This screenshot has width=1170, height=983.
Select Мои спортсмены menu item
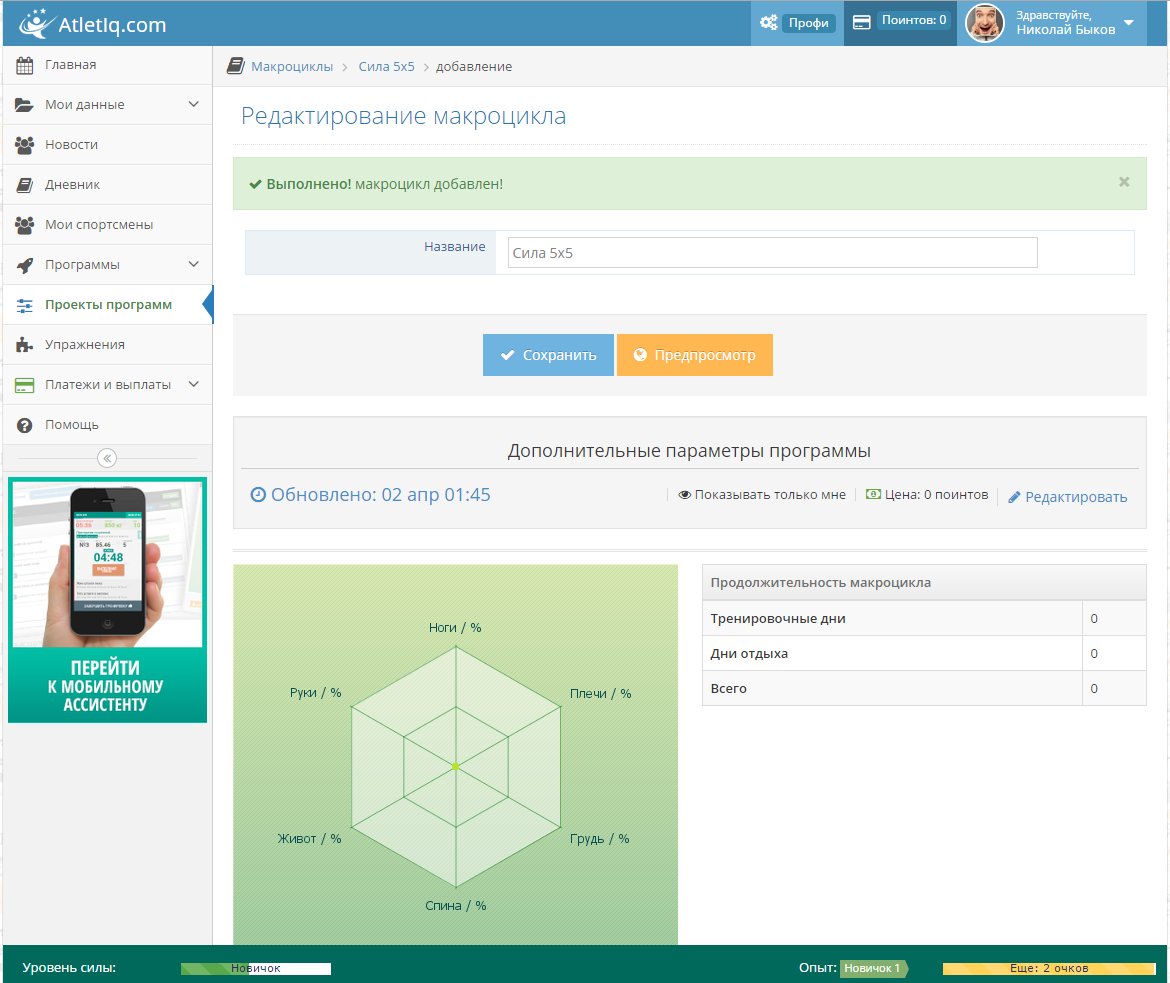tap(107, 225)
